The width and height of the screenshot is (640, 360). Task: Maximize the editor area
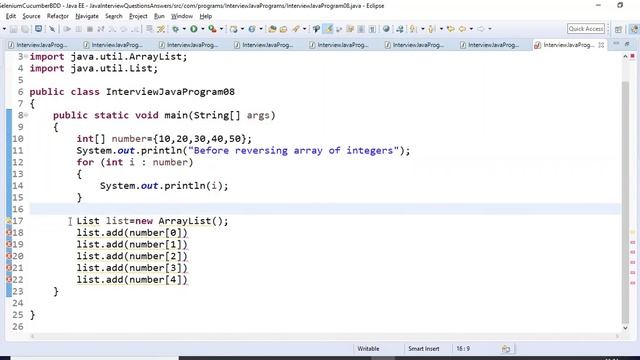(x=627, y=44)
